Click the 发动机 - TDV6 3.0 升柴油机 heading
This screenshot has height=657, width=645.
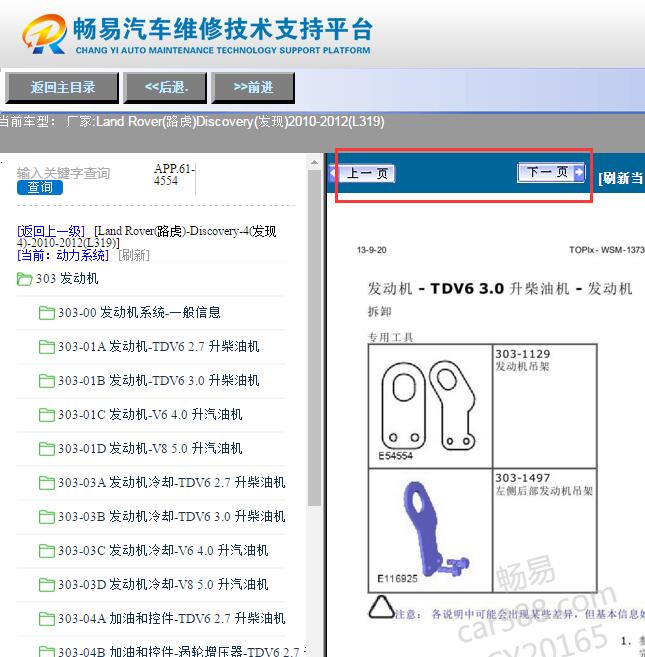coord(500,289)
